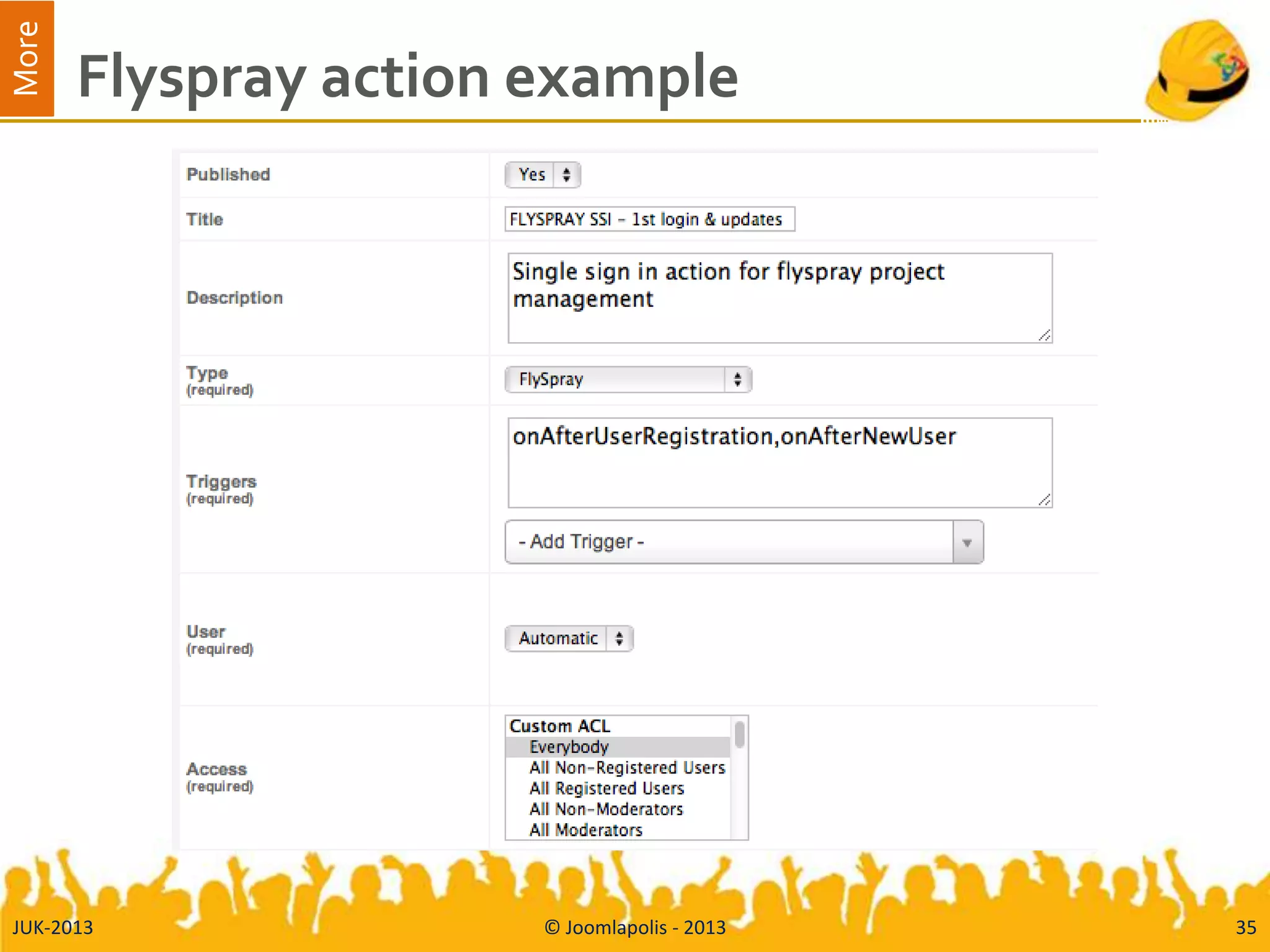Click the Title input field
Image resolution: width=1270 pixels, height=952 pixels.
pos(649,219)
